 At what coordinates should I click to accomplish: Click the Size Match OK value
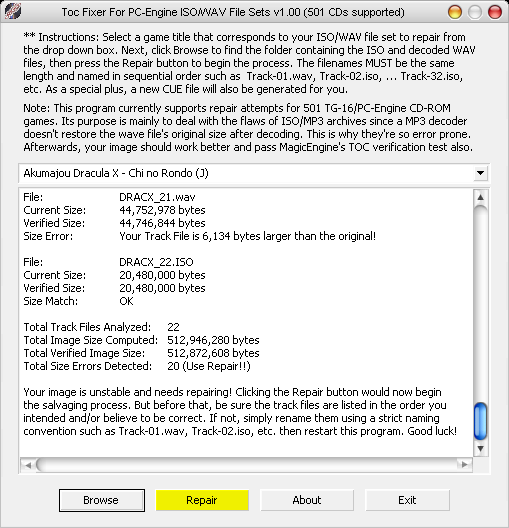tap(126, 301)
